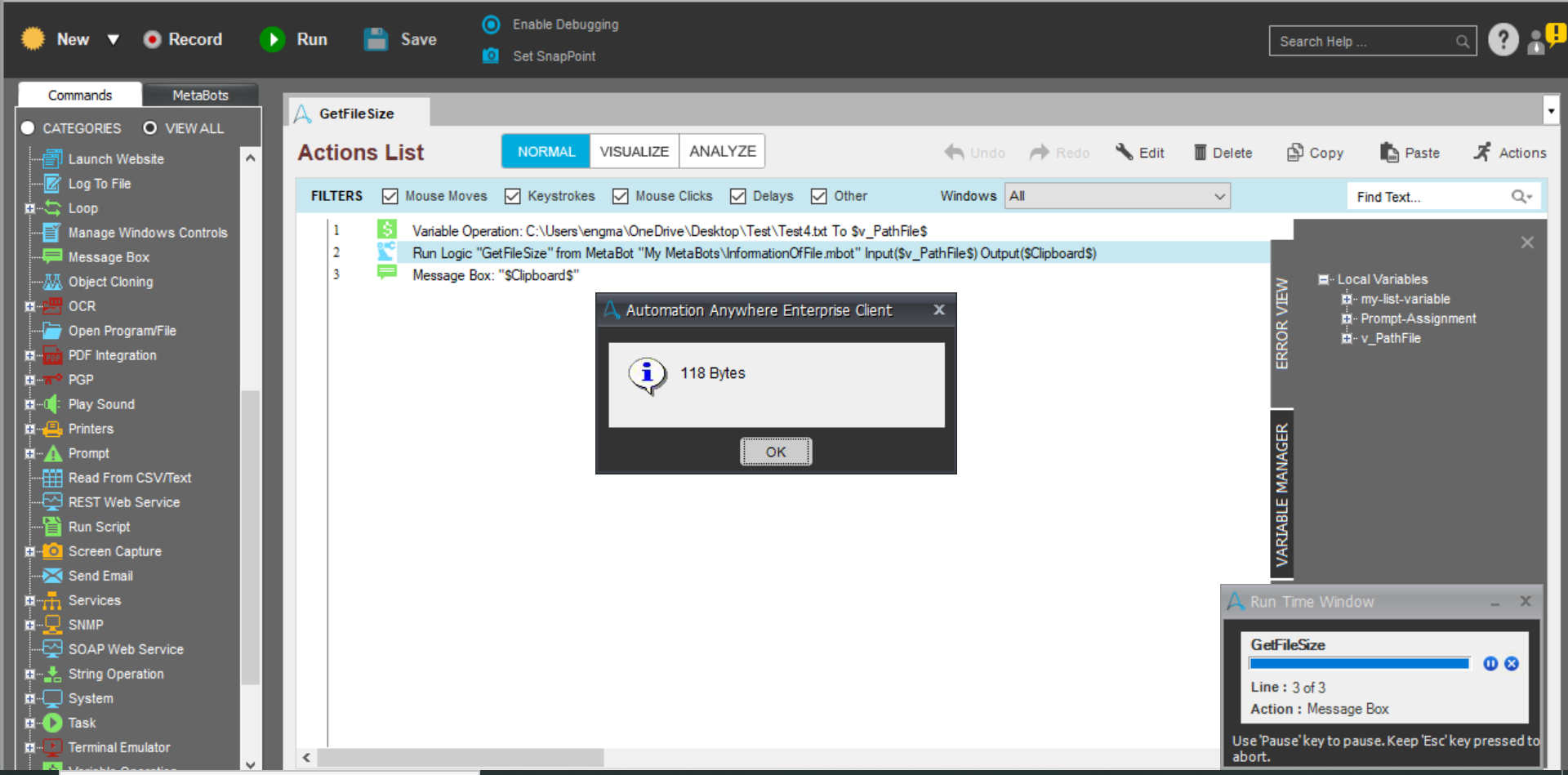The height and width of the screenshot is (775, 1568).
Task: Click the Launch Website command icon
Action: pos(52,158)
